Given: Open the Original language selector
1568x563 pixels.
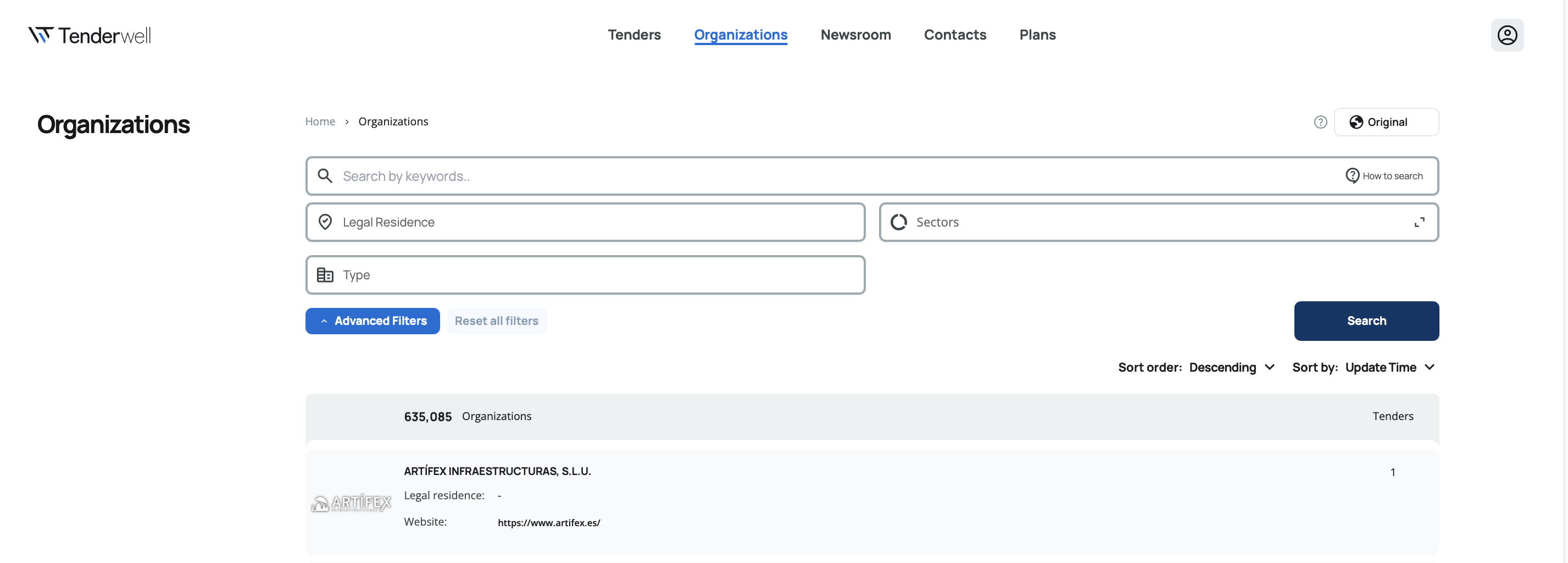Looking at the screenshot, I should point(1386,123).
